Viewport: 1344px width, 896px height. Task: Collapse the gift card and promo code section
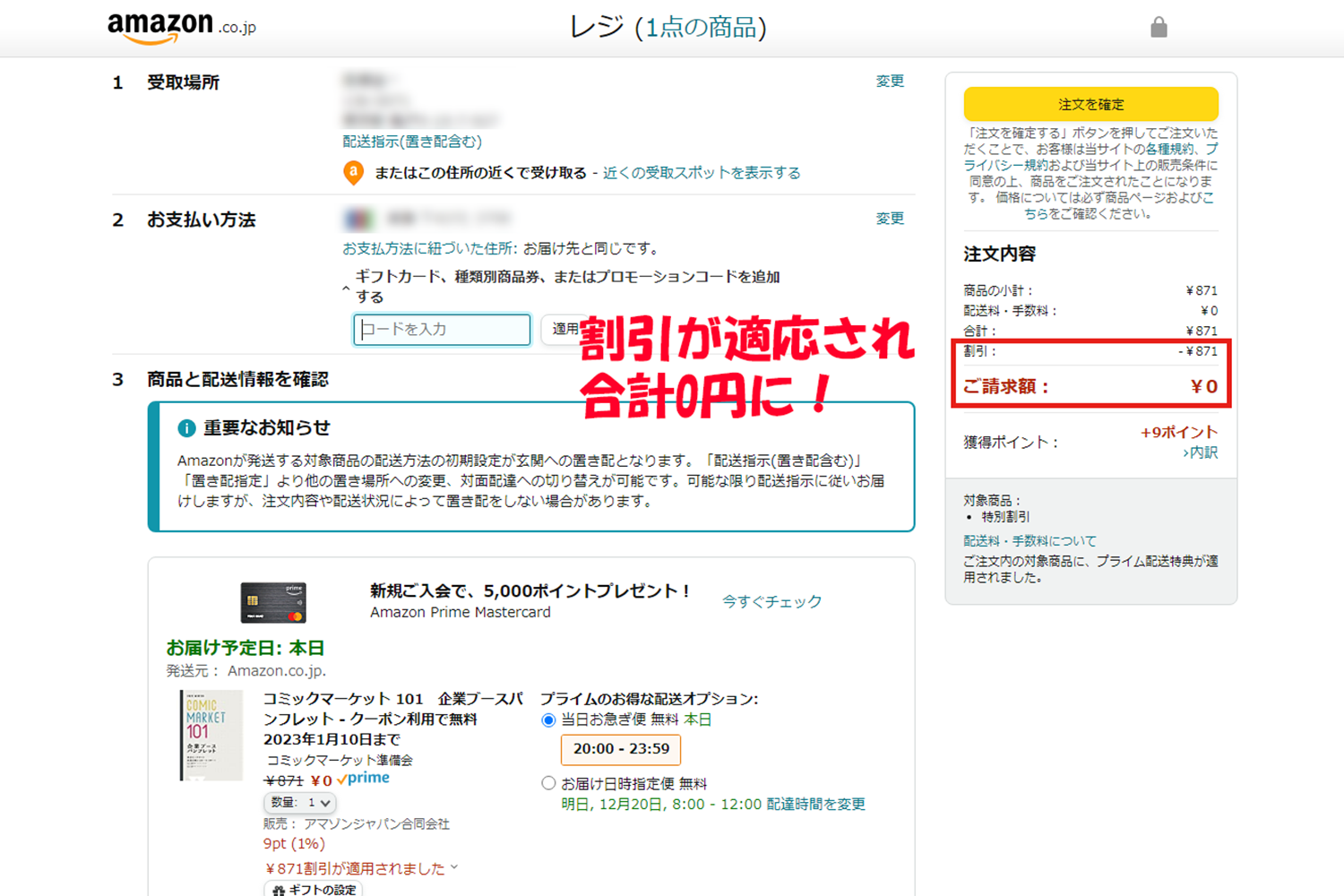coord(347,288)
